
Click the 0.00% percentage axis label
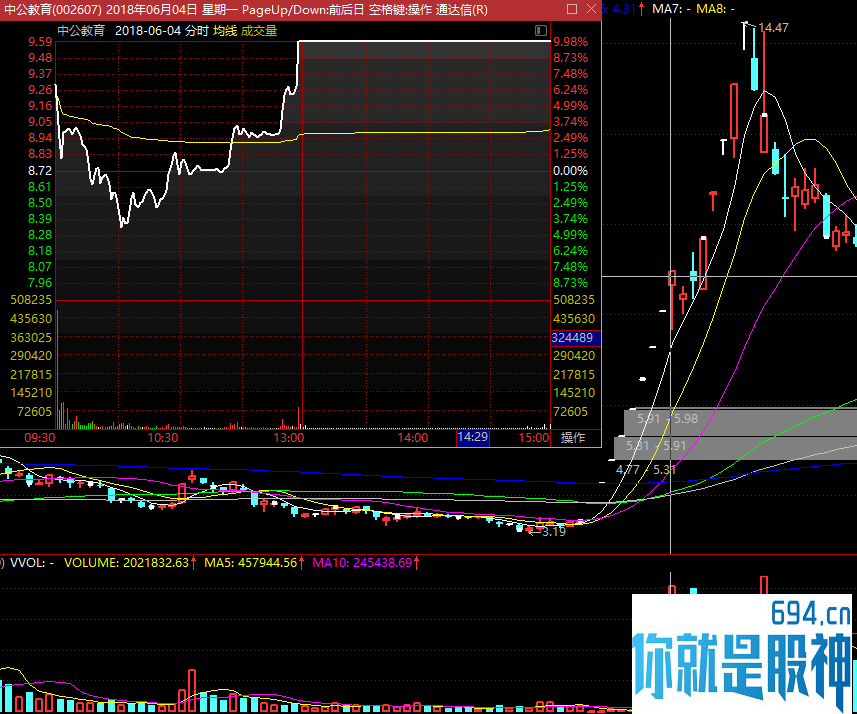click(571, 171)
